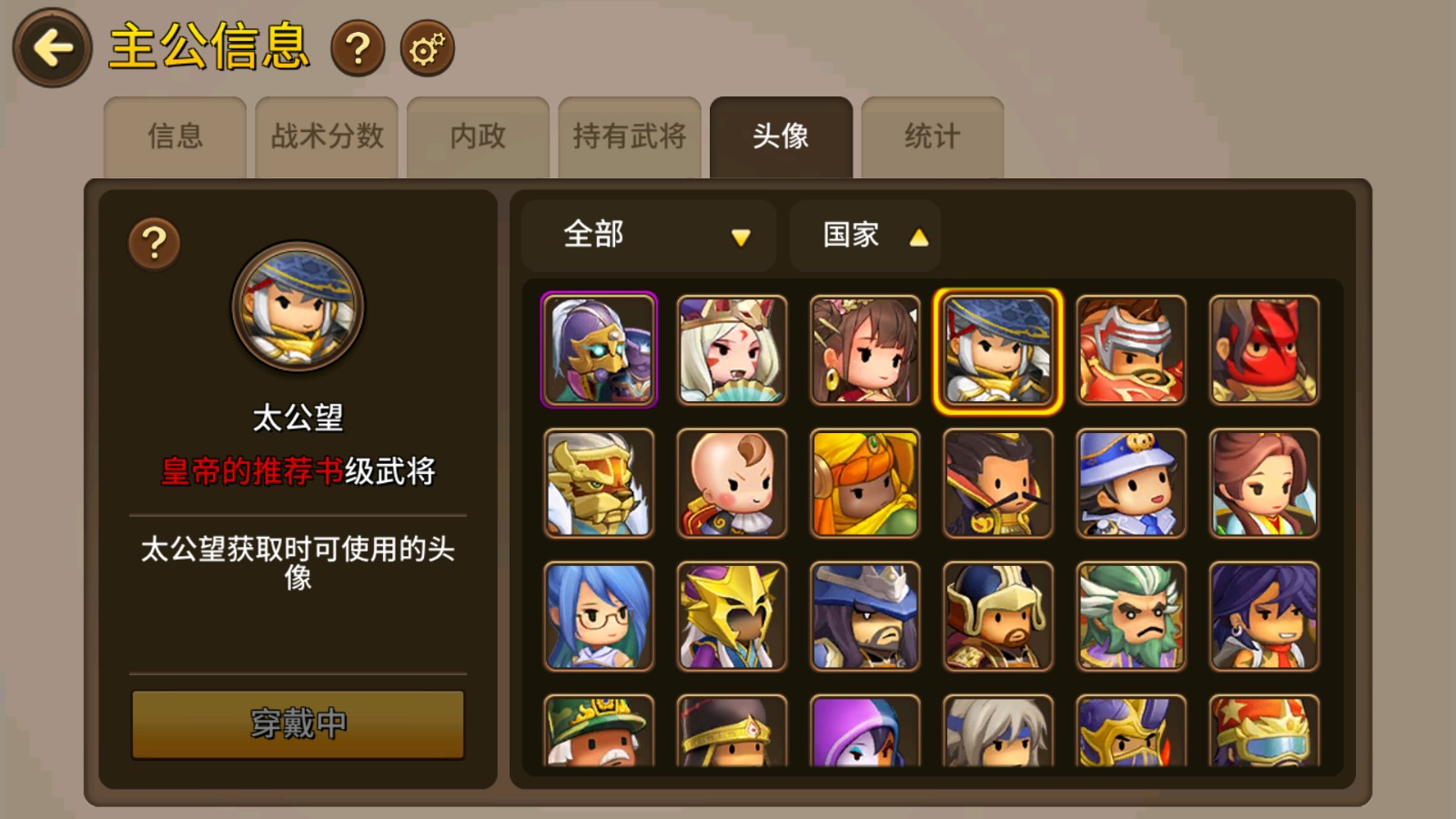The image size is (1456, 819).
Task: Open the 内政 tab
Action: tap(478, 136)
